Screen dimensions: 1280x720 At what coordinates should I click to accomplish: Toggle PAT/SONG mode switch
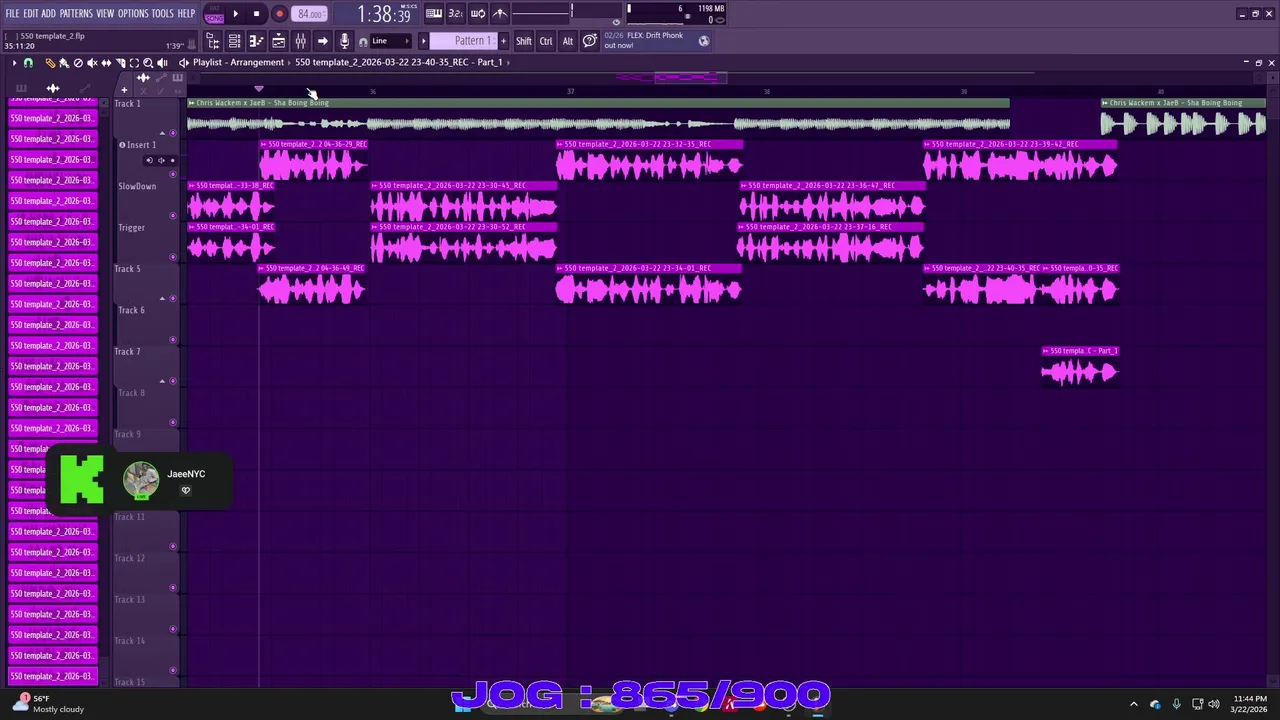pyautogui.click(x=214, y=14)
